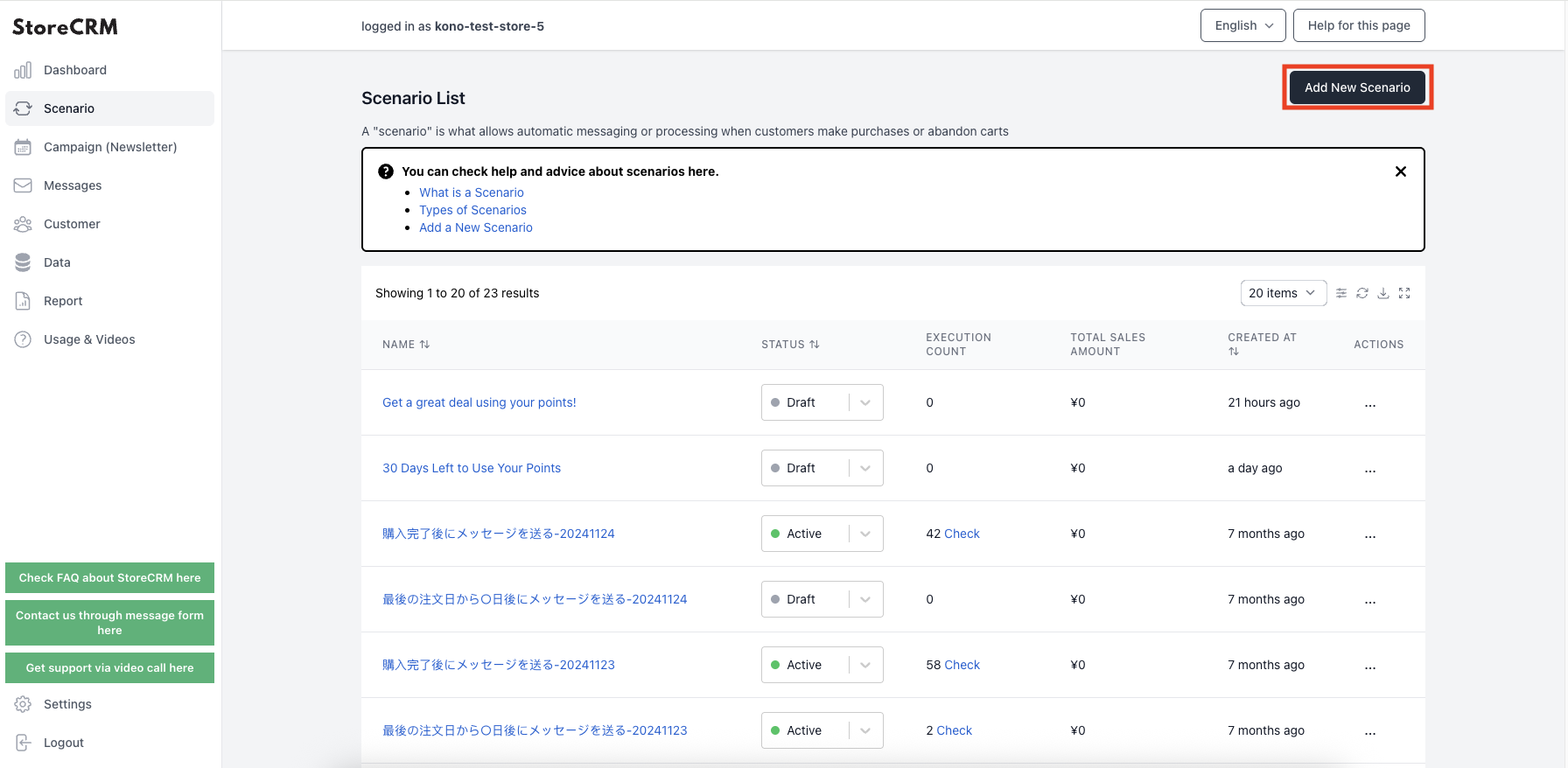Click the Campaign calendar icon
Screen dimensions: 1568x768
(23, 147)
